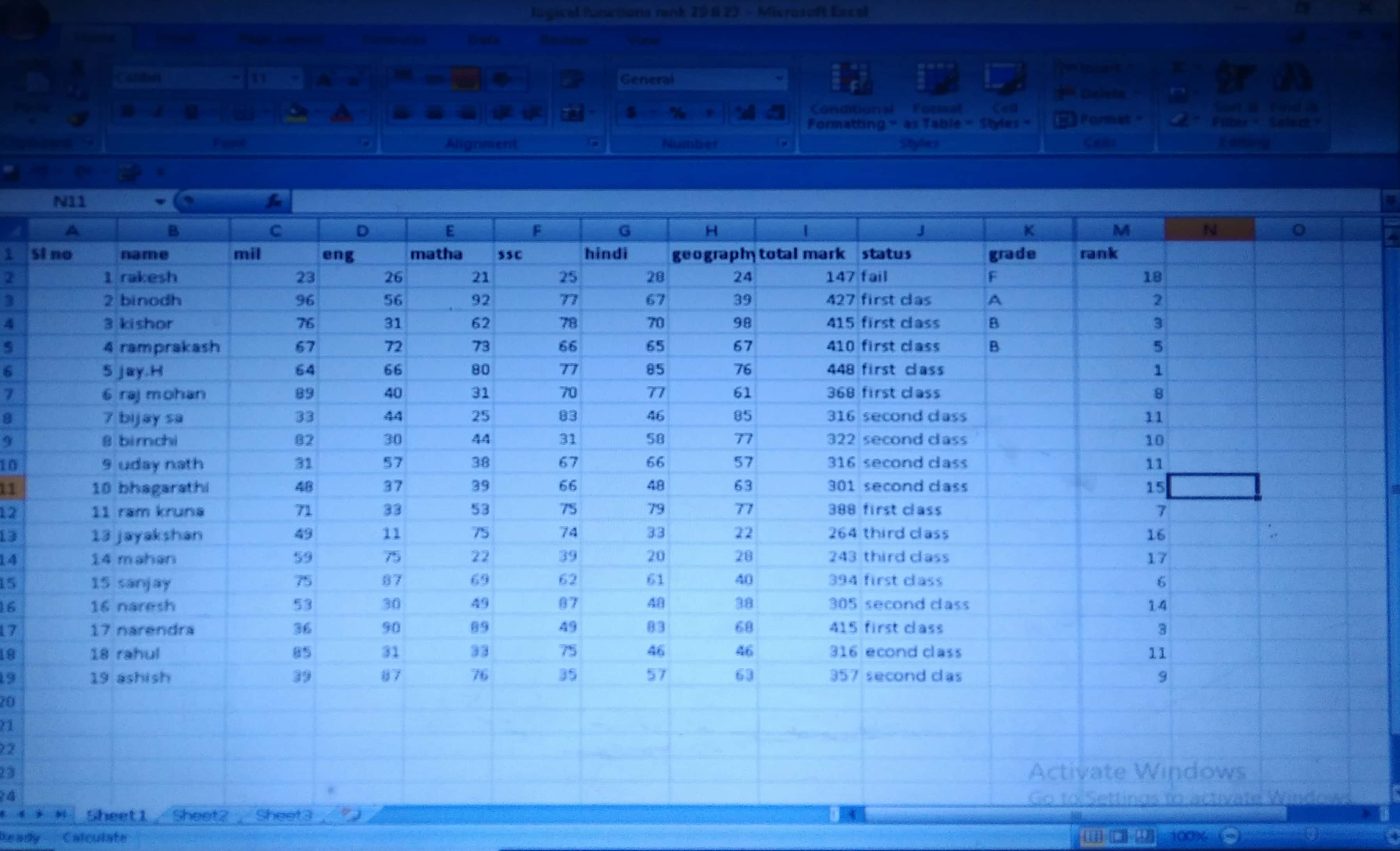Open the Page Layout ribbon tab

[280, 40]
